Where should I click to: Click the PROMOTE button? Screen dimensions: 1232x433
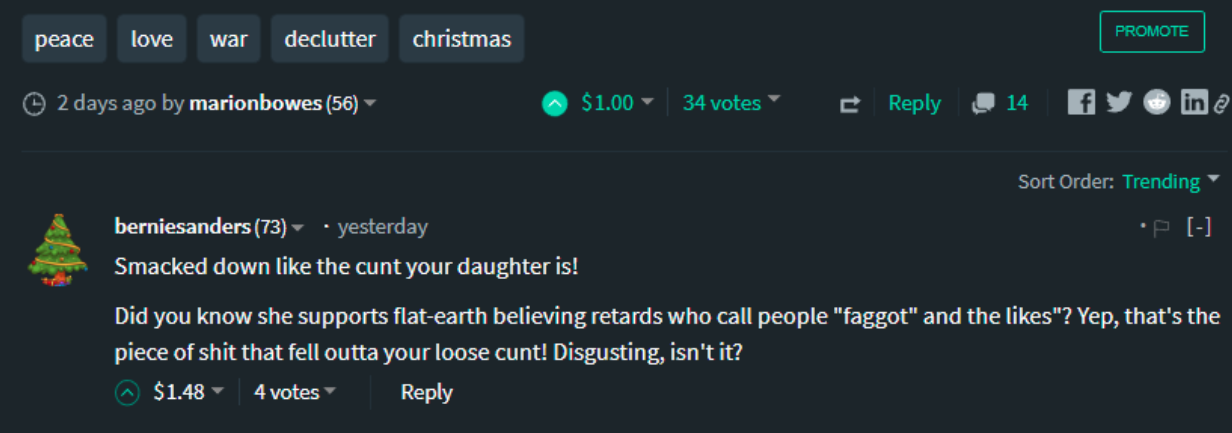(1151, 31)
